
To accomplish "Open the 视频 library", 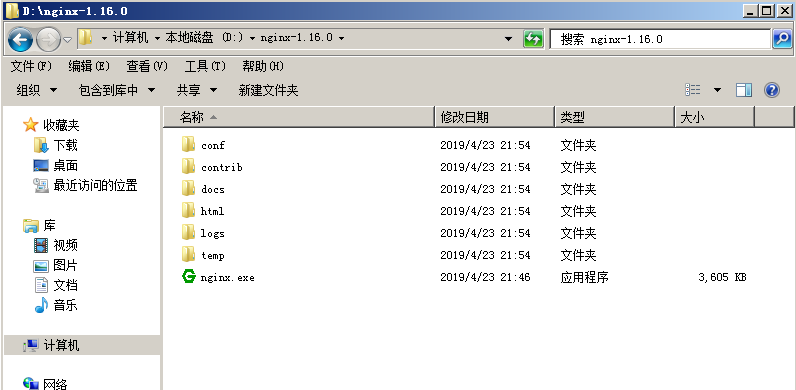I will pos(56,245).
